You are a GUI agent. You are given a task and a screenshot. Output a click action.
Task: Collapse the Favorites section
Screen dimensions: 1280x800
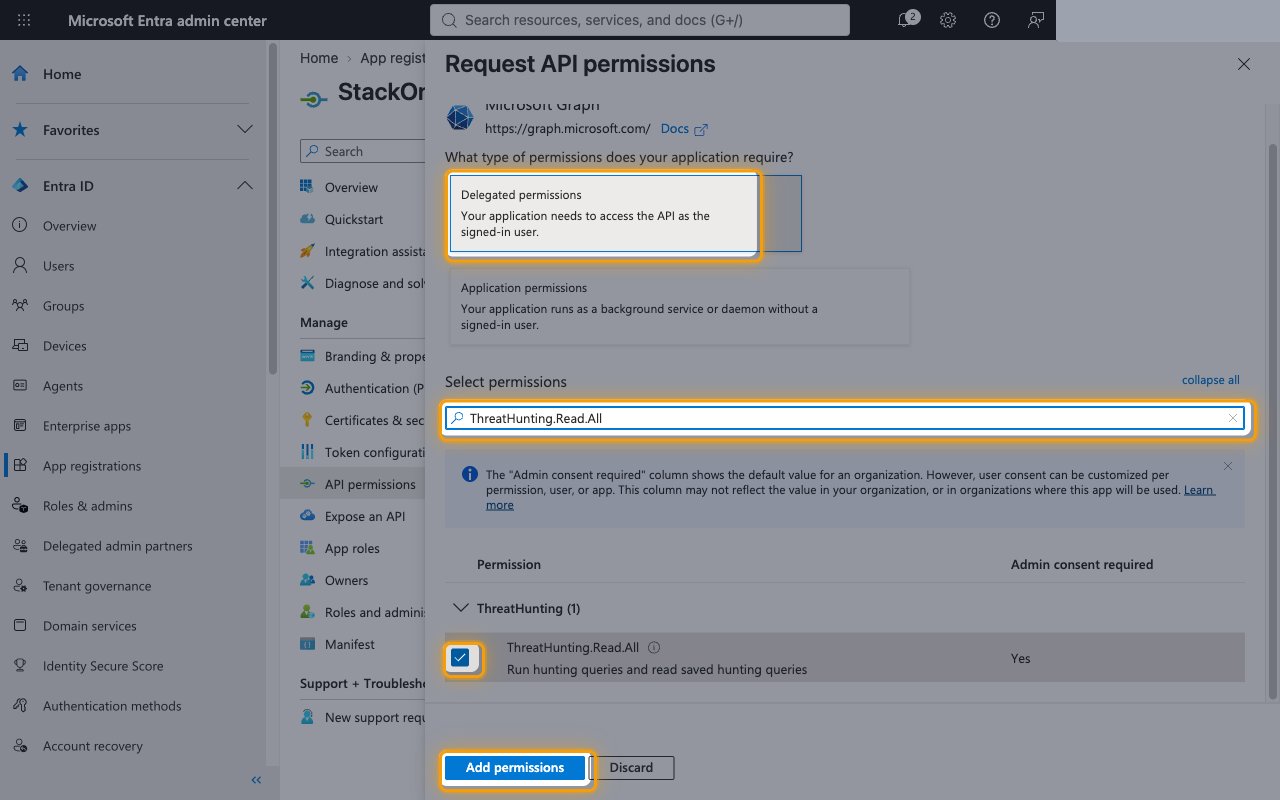[244, 130]
